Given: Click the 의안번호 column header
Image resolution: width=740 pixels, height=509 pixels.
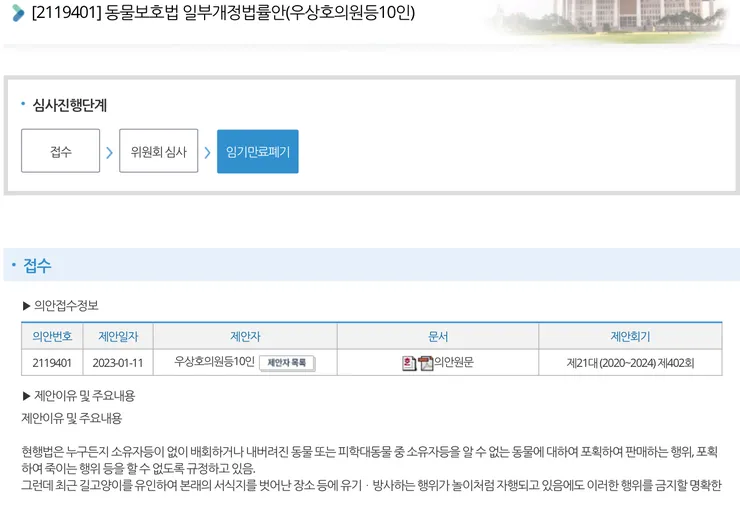Looking at the screenshot, I should [x=52, y=336].
